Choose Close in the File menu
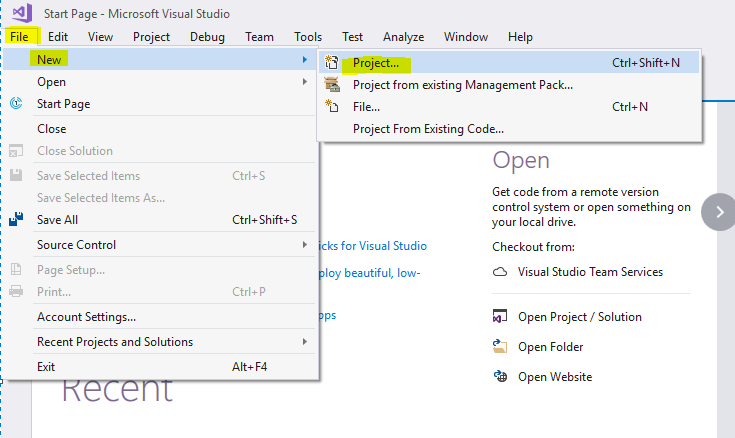Screen dimensions: 735x438 tap(159, 128)
